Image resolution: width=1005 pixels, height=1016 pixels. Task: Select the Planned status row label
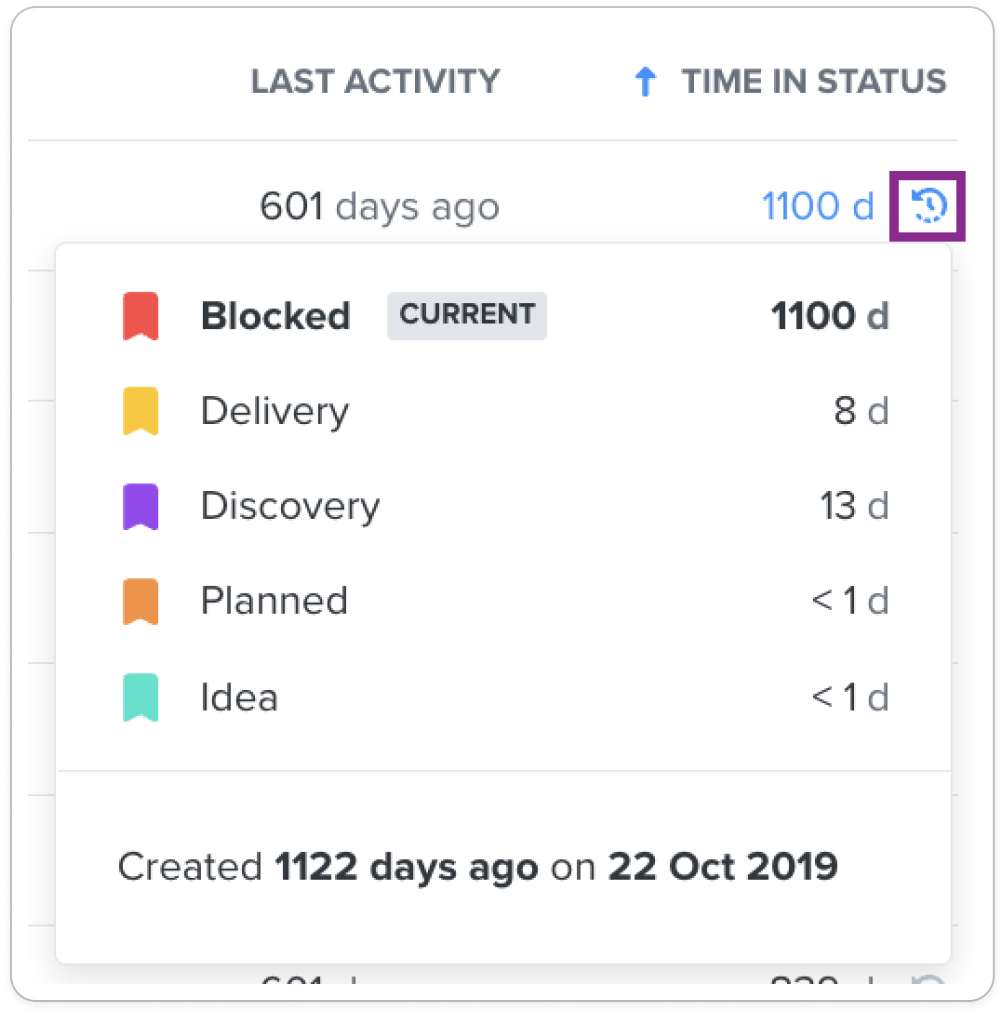coord(274,601)
